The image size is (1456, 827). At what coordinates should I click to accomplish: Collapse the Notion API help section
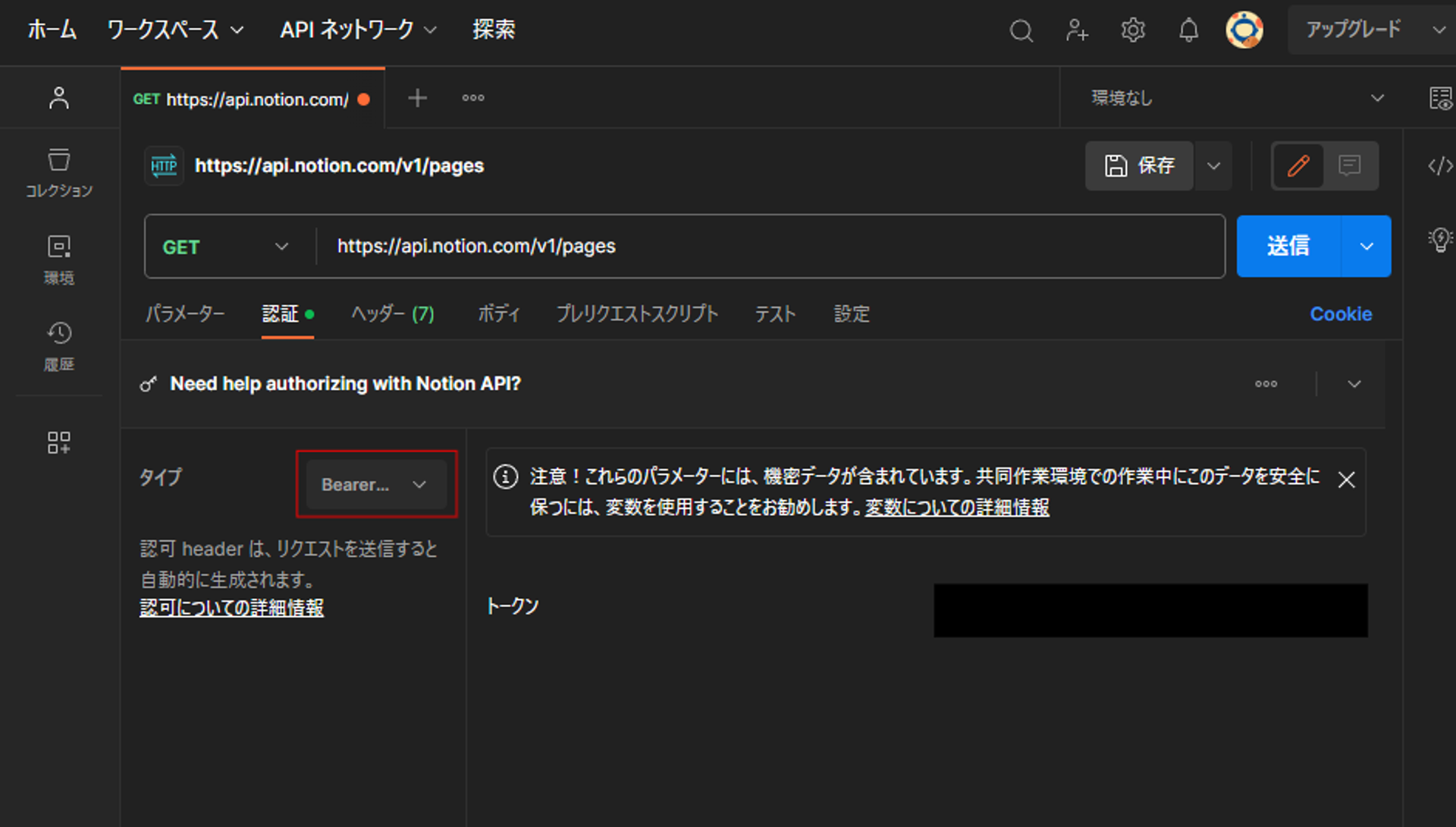point(1354,384)
